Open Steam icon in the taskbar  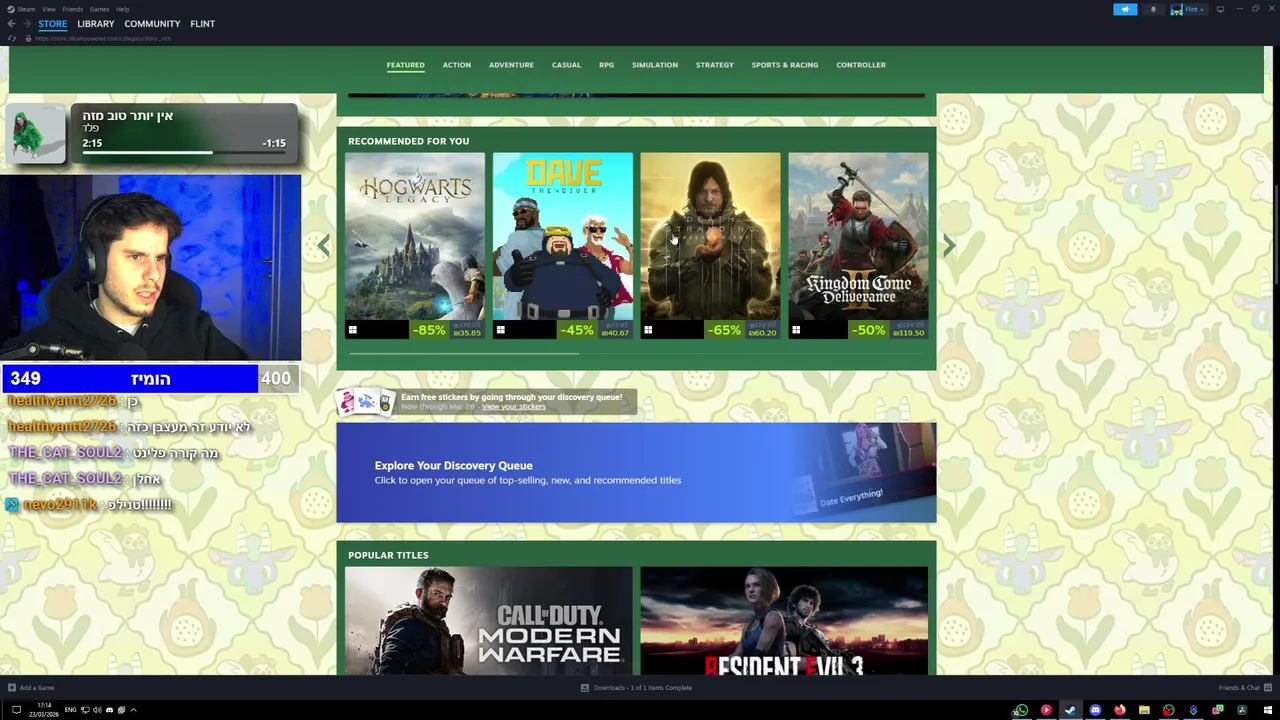pyautogui.click(x=1070, y=710)
